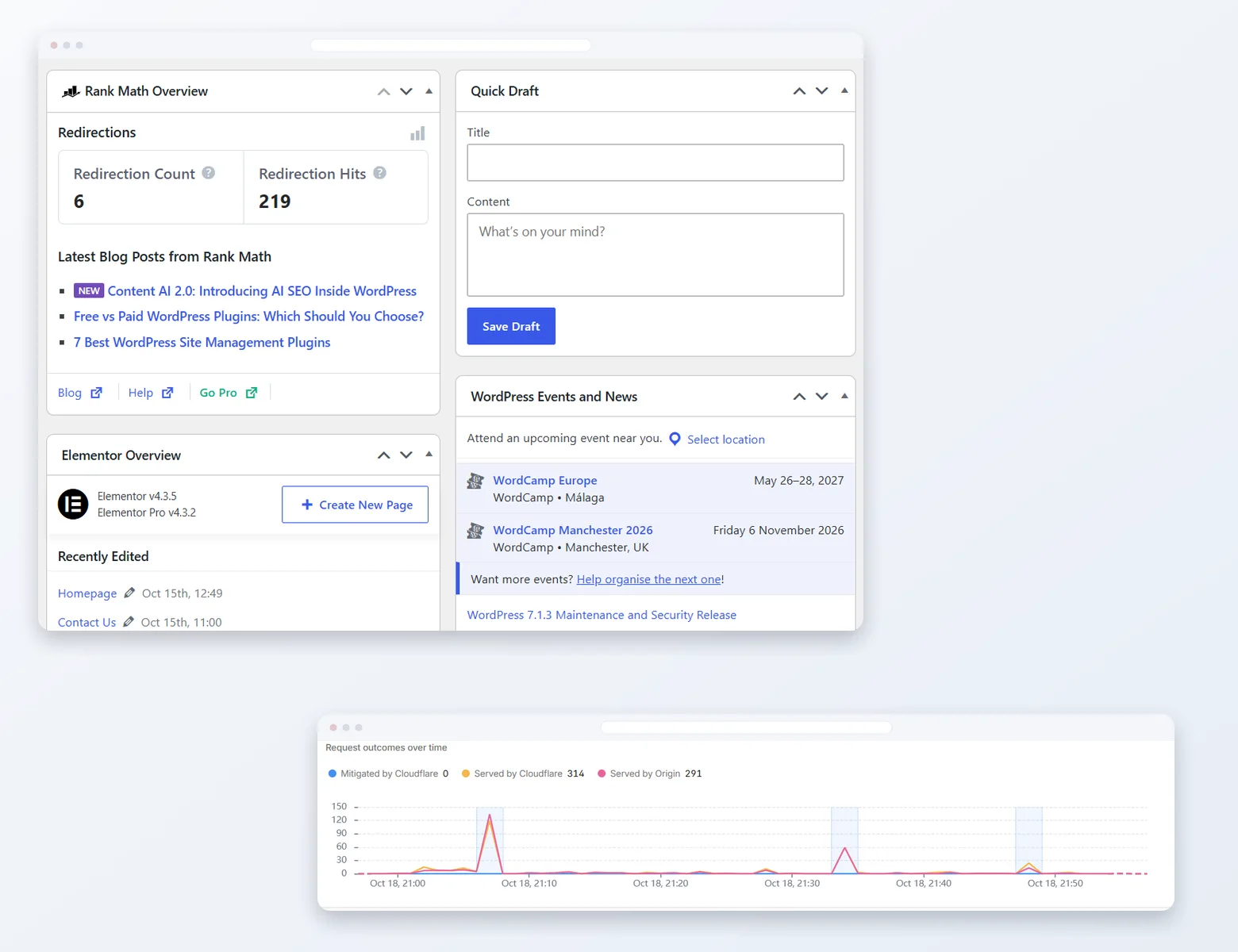Move the Elementor Overview panel down
The image size is (1238, 952).
[x=406, y=455]
